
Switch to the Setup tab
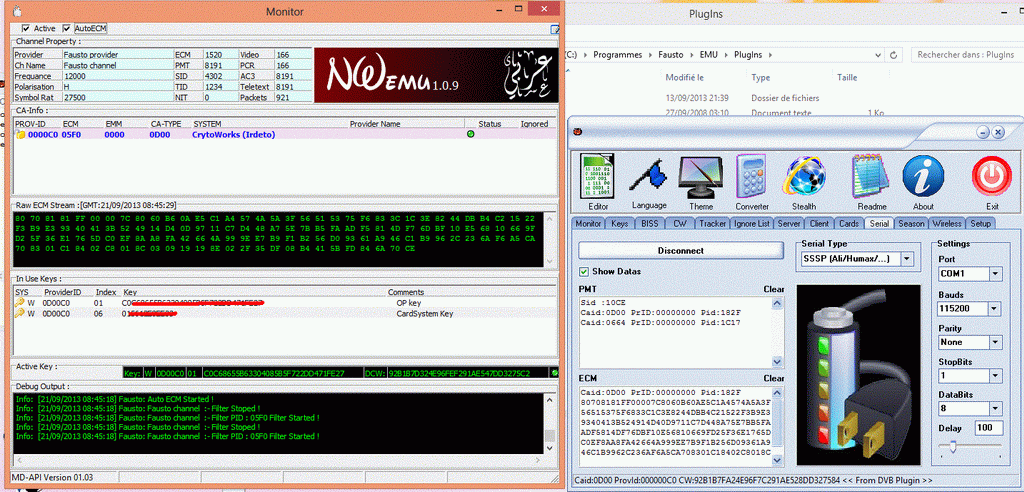(980, 223)
